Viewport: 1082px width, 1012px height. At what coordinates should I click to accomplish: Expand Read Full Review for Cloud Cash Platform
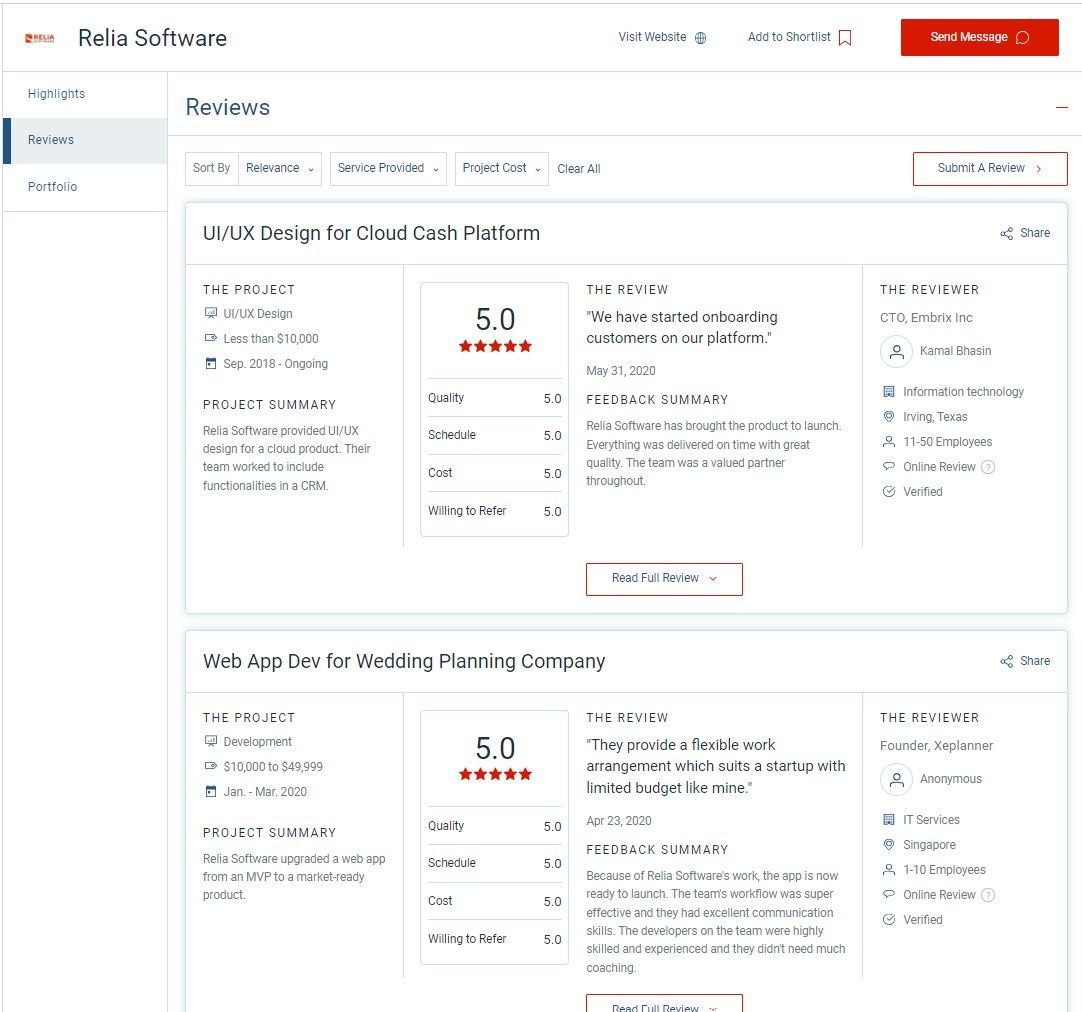coord(664,579)
